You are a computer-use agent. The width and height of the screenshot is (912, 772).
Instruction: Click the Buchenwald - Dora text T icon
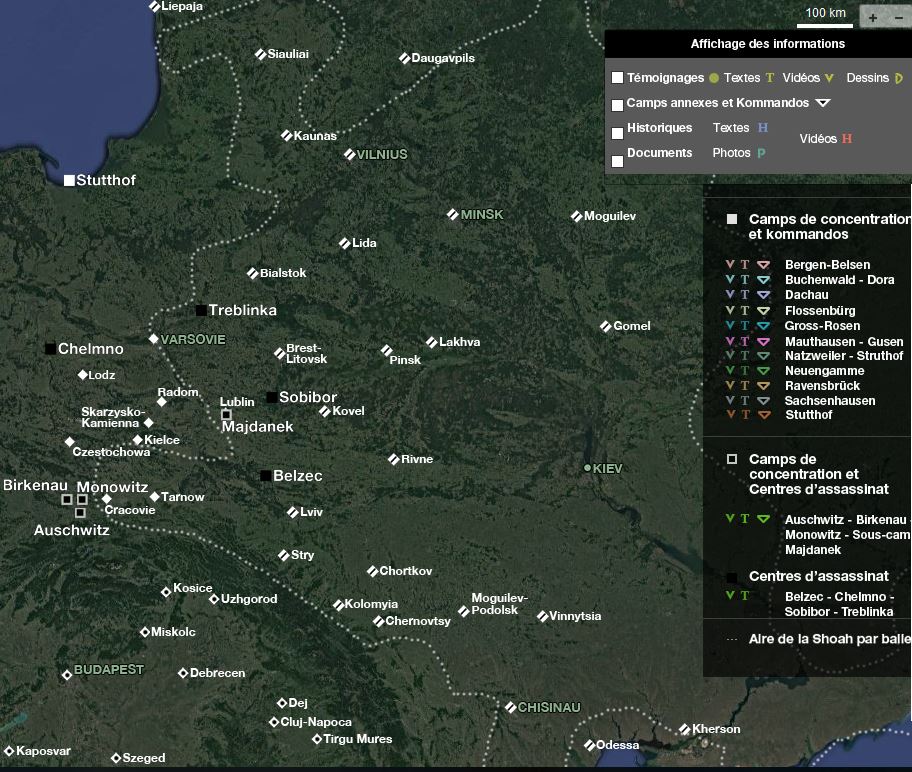coord(745,280)
